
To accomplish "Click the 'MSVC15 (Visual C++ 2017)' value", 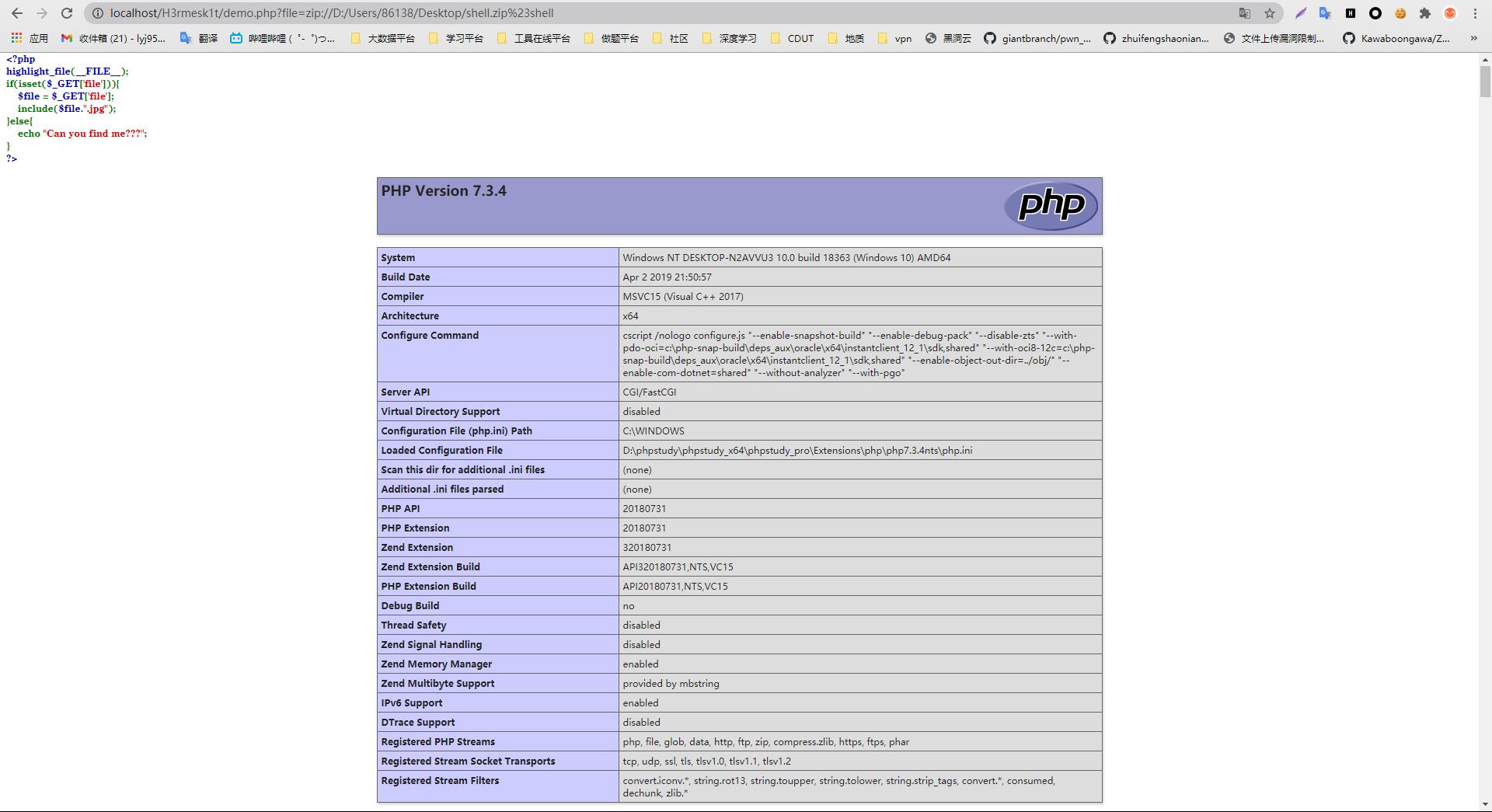I will pos(683,297).
